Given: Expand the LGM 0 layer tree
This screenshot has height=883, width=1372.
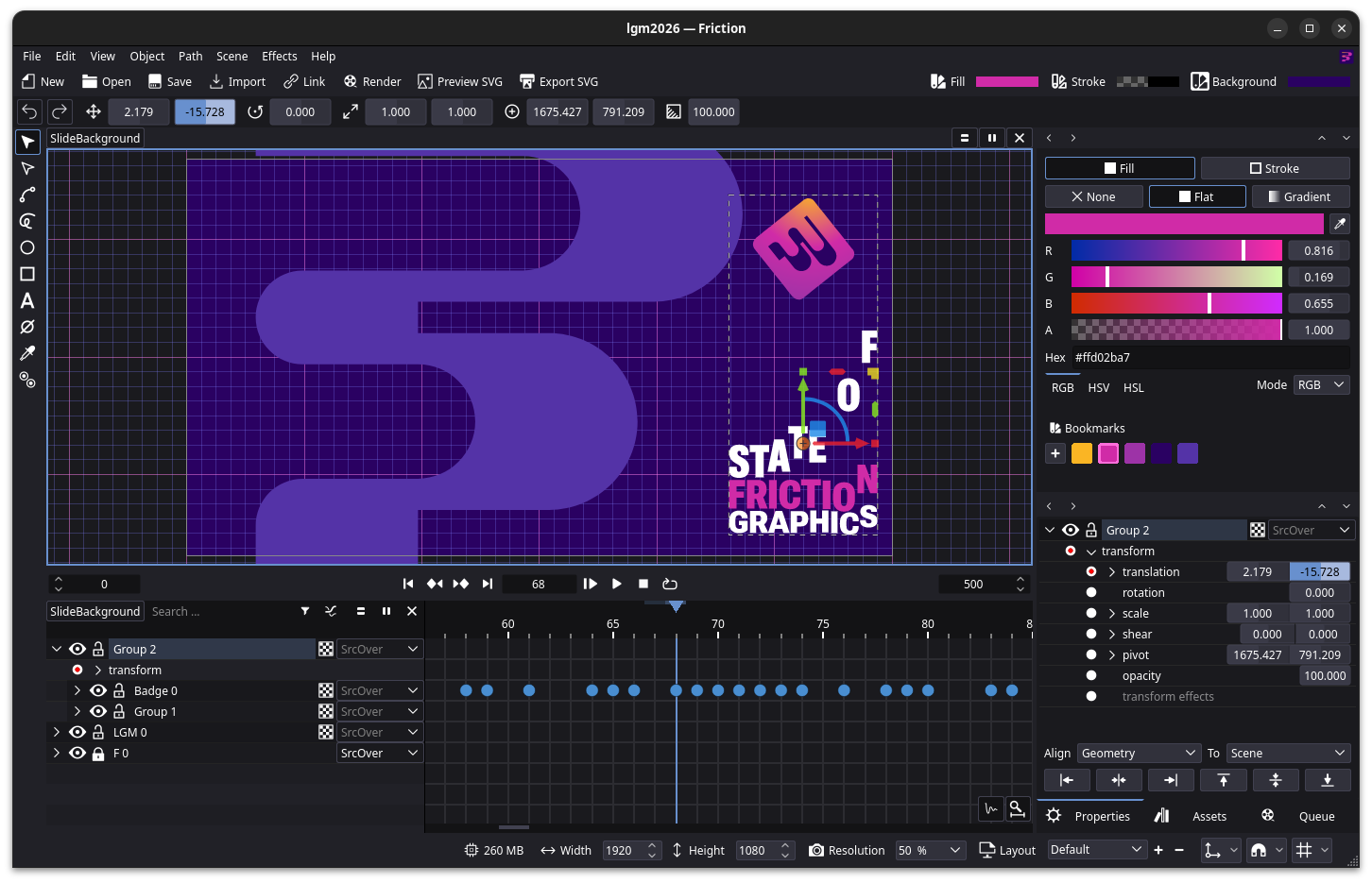Looking at the screenshot, I should 57,732.
